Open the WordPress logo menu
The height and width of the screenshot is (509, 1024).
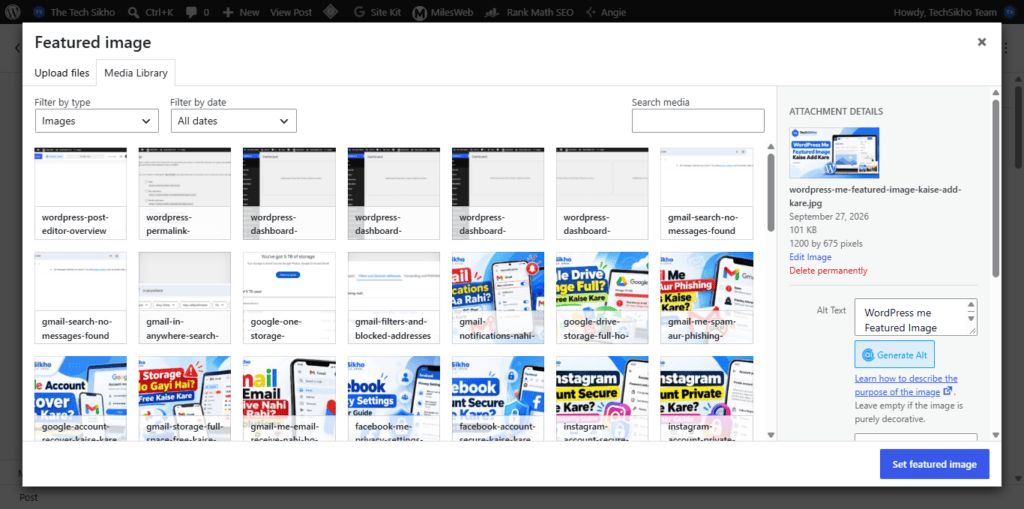[14, 12]
